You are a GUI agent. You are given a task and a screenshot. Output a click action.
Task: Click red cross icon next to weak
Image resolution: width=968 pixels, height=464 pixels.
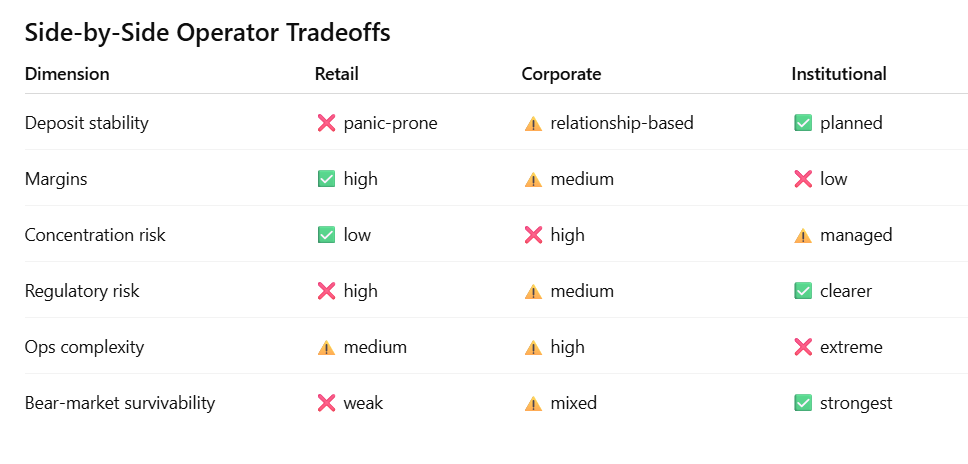(326, 403)
